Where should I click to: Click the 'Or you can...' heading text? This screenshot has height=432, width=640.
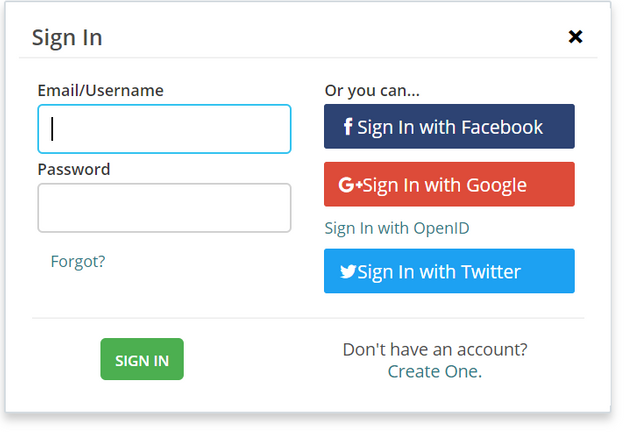click(x=372, y=91)
